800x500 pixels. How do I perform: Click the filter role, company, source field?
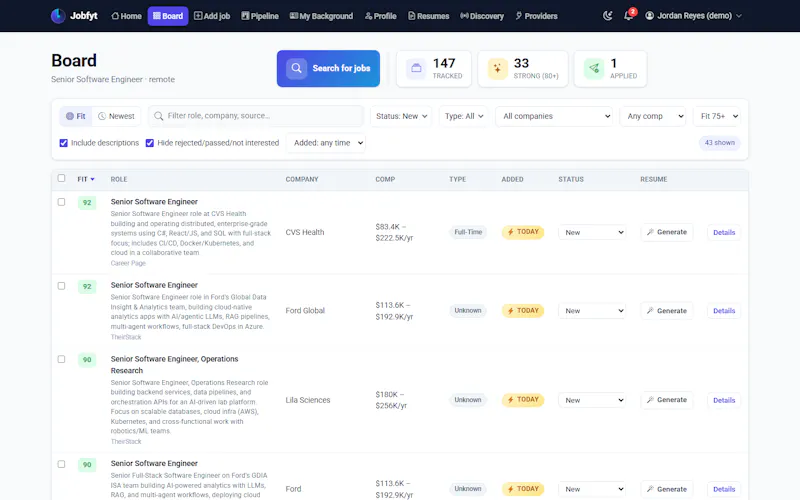tap(256, 116)
